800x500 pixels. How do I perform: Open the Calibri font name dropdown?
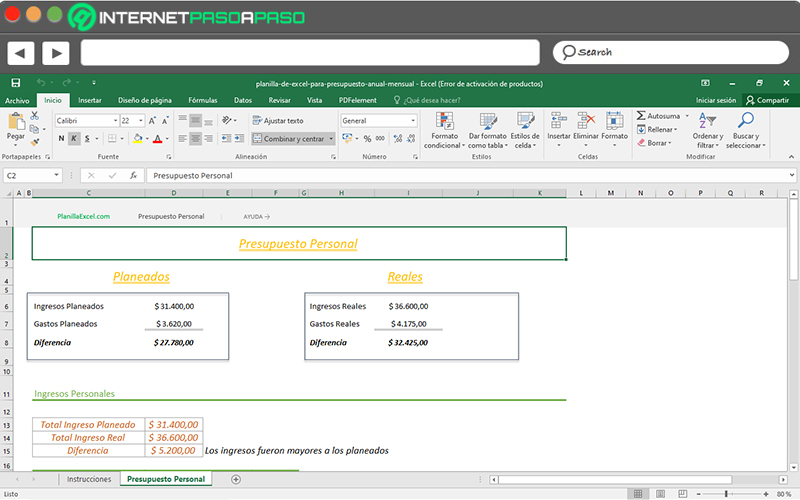click(87, 121)
